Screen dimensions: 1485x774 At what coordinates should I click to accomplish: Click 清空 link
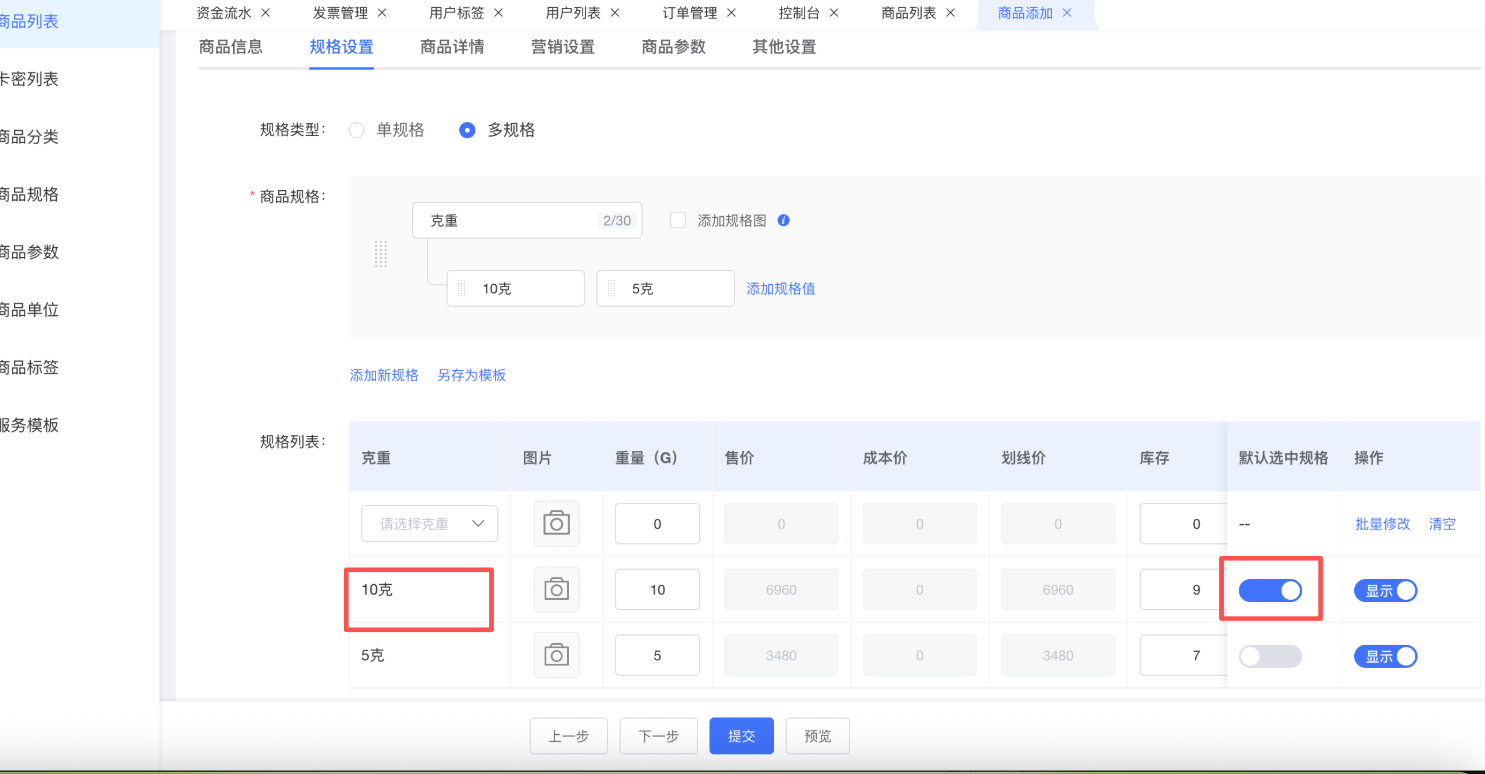click(x=1443, y=524)
